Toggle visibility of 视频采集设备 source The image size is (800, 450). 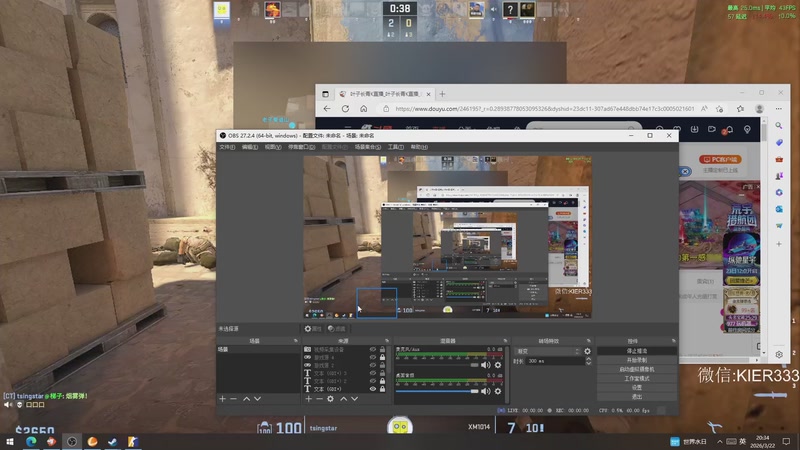tap(372, 349)
